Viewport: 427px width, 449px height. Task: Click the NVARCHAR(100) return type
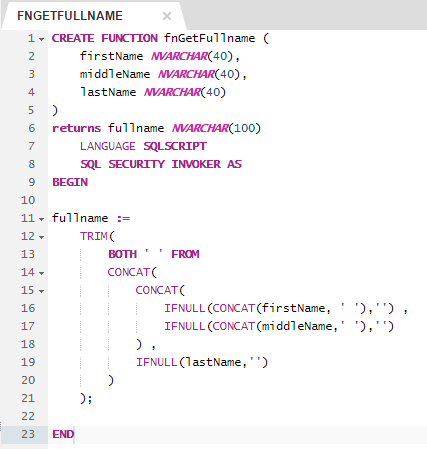point(216,128)
